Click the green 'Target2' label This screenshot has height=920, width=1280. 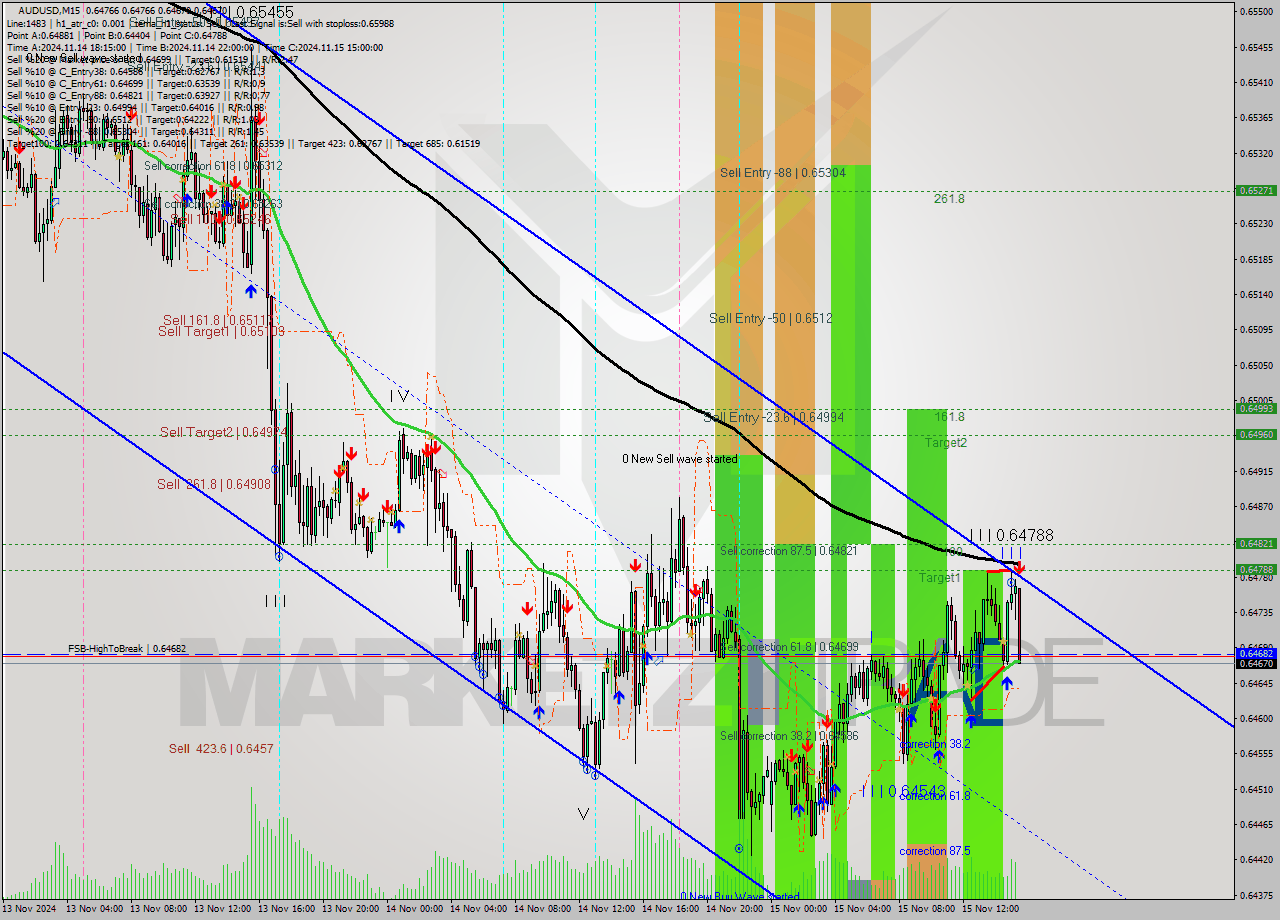click(945, 442)
